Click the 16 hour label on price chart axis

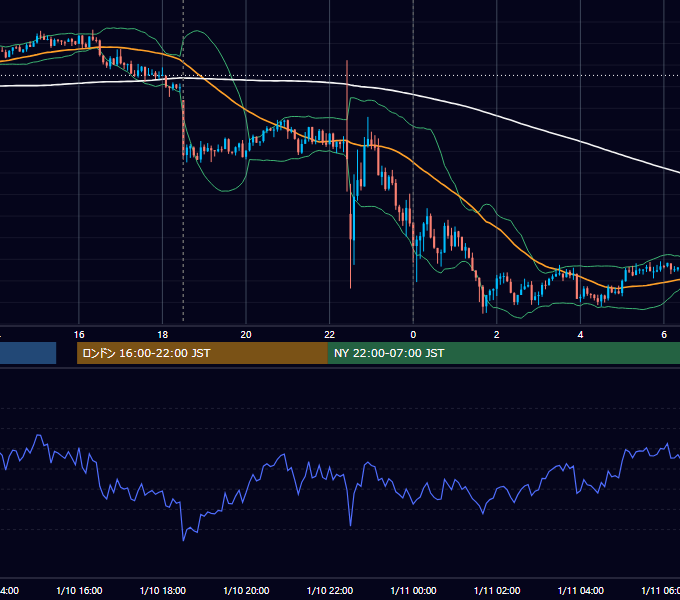[79, 335]
